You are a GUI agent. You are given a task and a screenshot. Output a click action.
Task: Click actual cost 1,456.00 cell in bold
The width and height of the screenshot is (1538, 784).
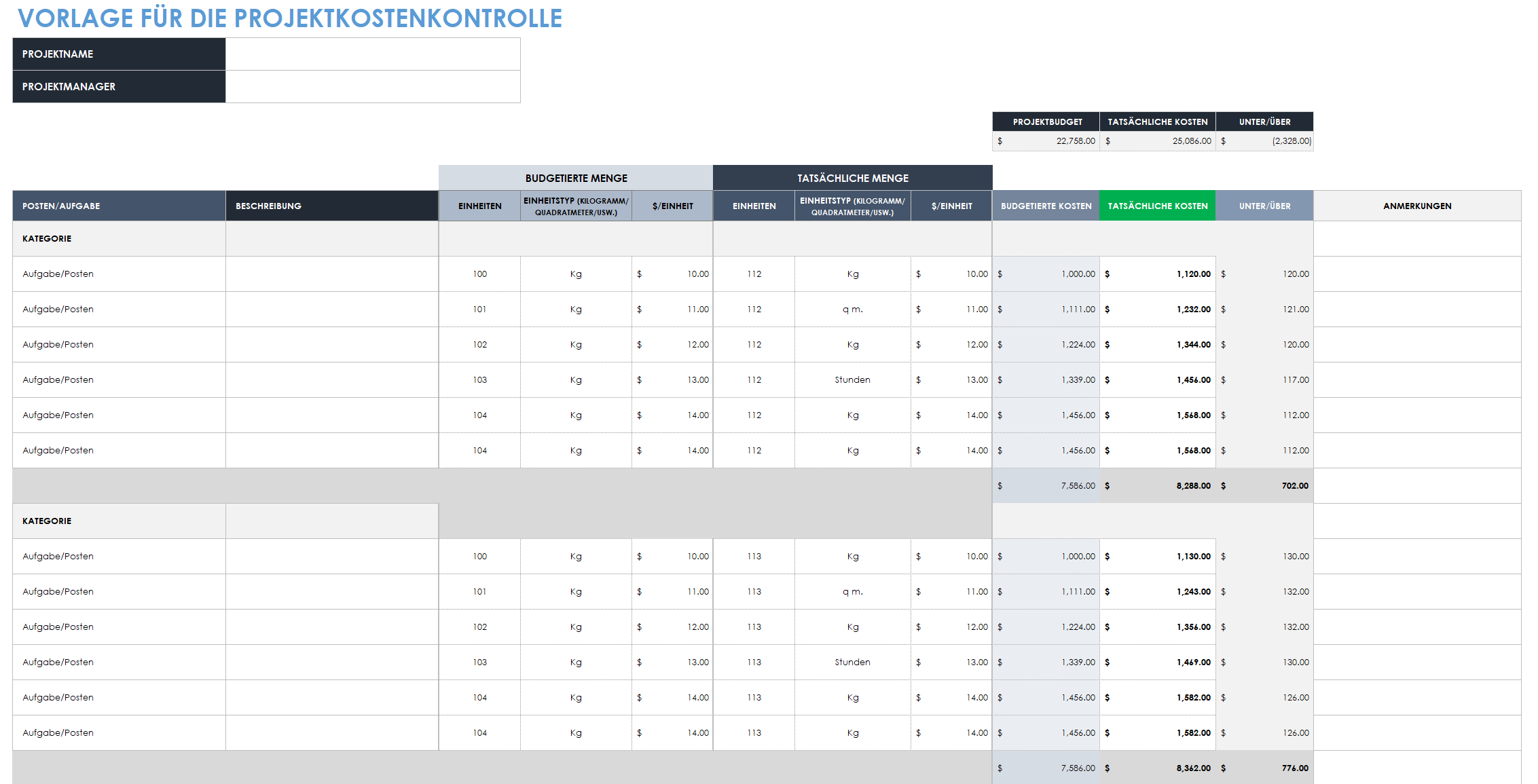tap(1158, 380)
